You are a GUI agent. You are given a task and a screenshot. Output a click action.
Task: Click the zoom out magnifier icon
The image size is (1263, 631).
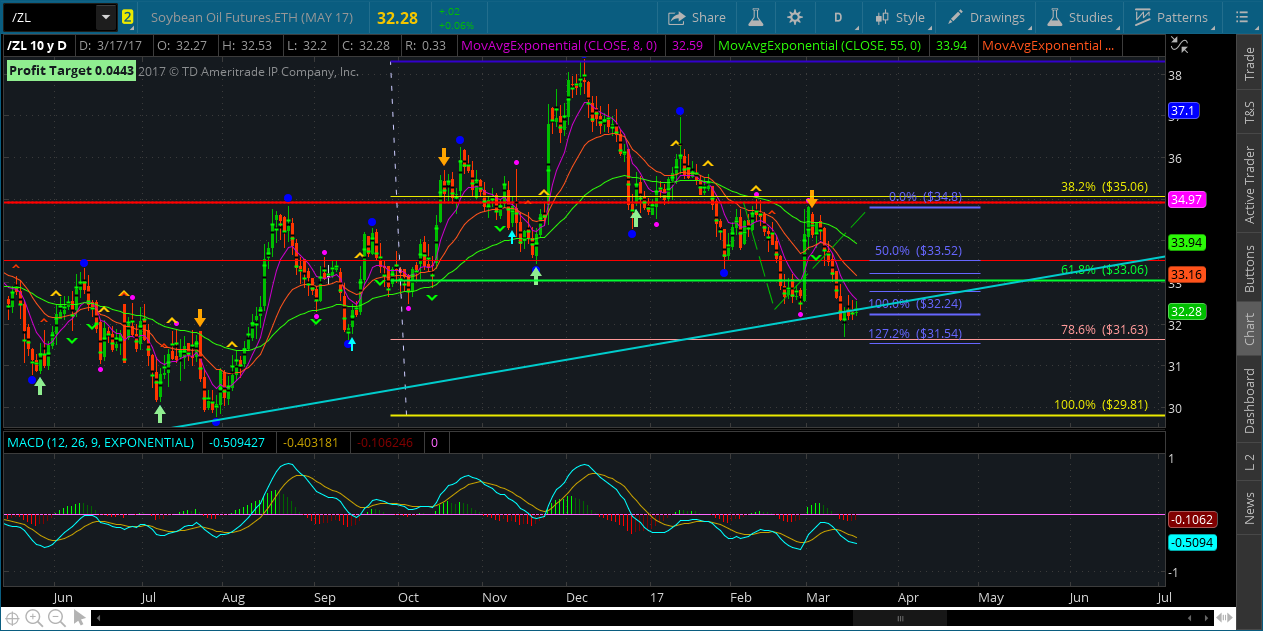click(57, 619)
